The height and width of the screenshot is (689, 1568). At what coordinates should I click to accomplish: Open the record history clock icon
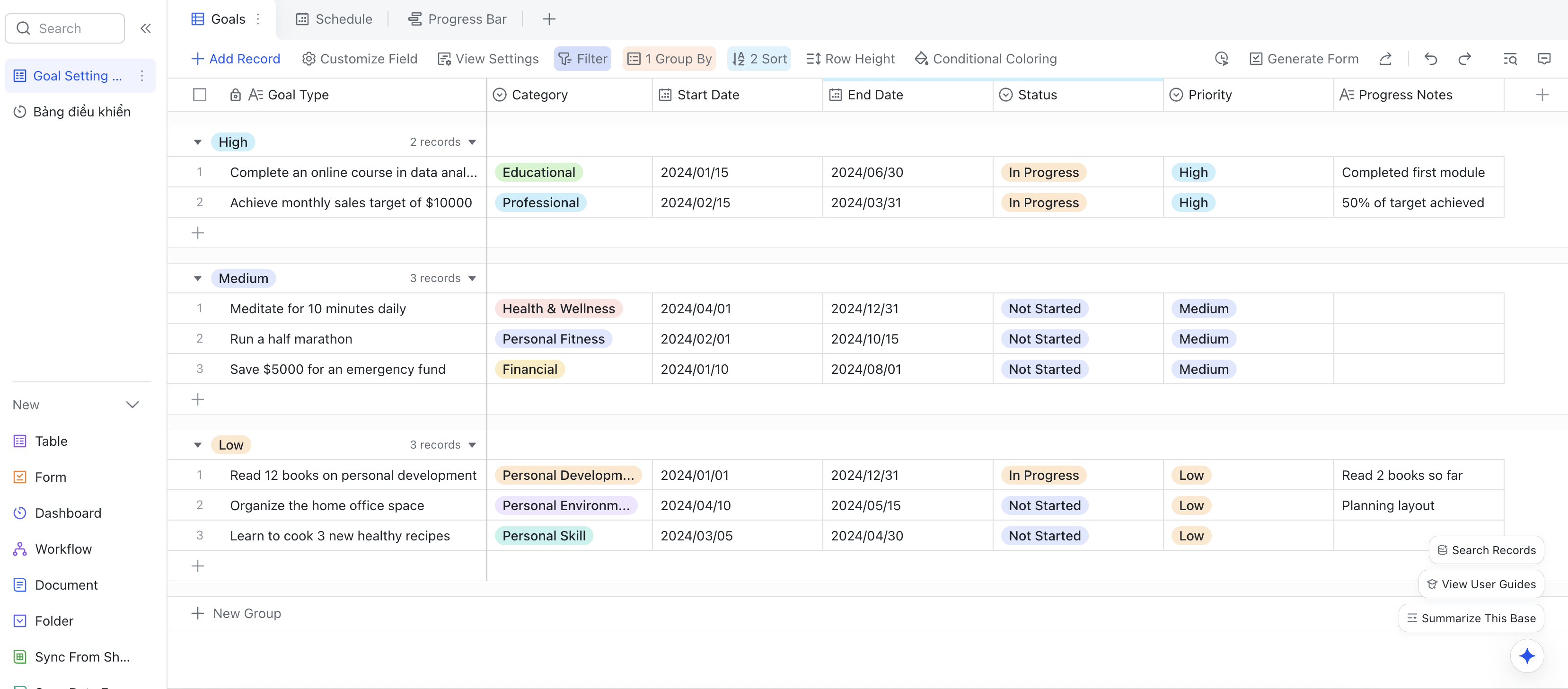1221,59
